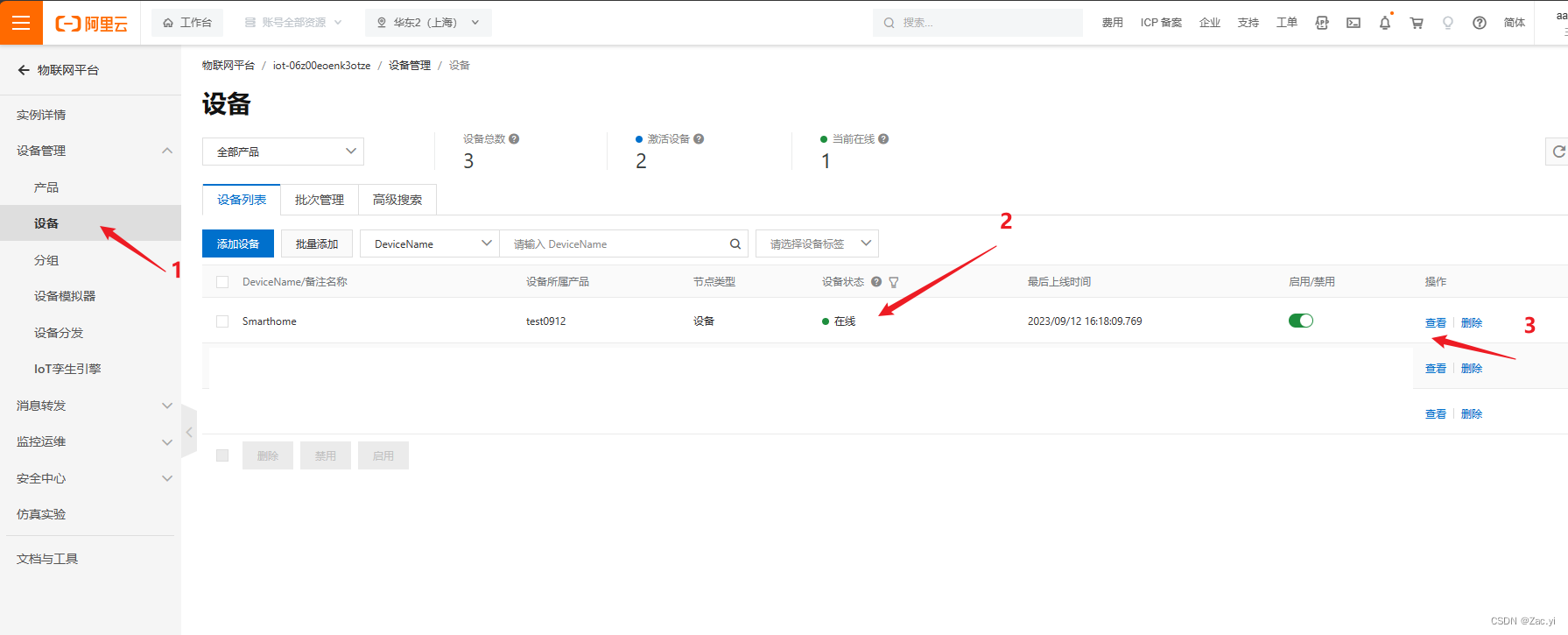Open the notifications bell

pyautogui.click(x=1385, y=23)
